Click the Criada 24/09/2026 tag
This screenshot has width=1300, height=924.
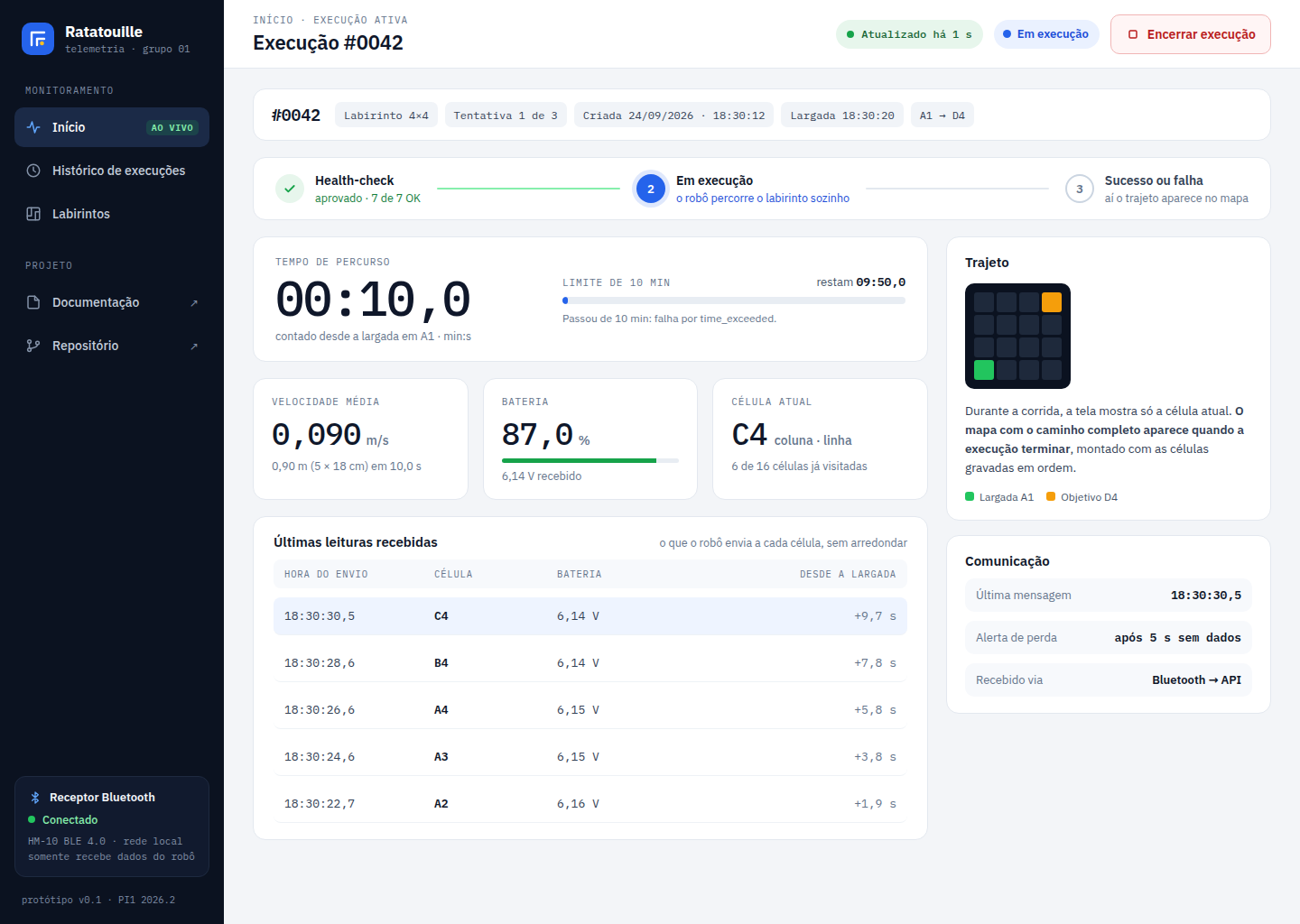click(x=673, y=115)
